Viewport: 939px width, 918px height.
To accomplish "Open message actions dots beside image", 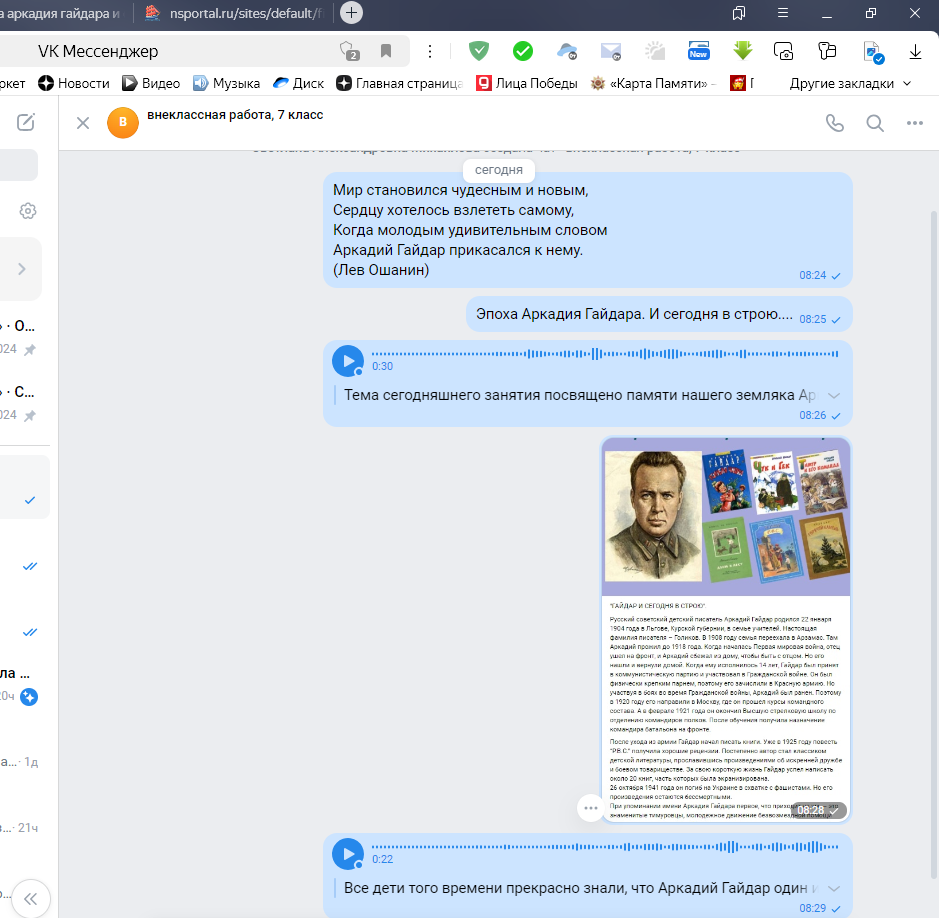I will click(x=590, y=808).
